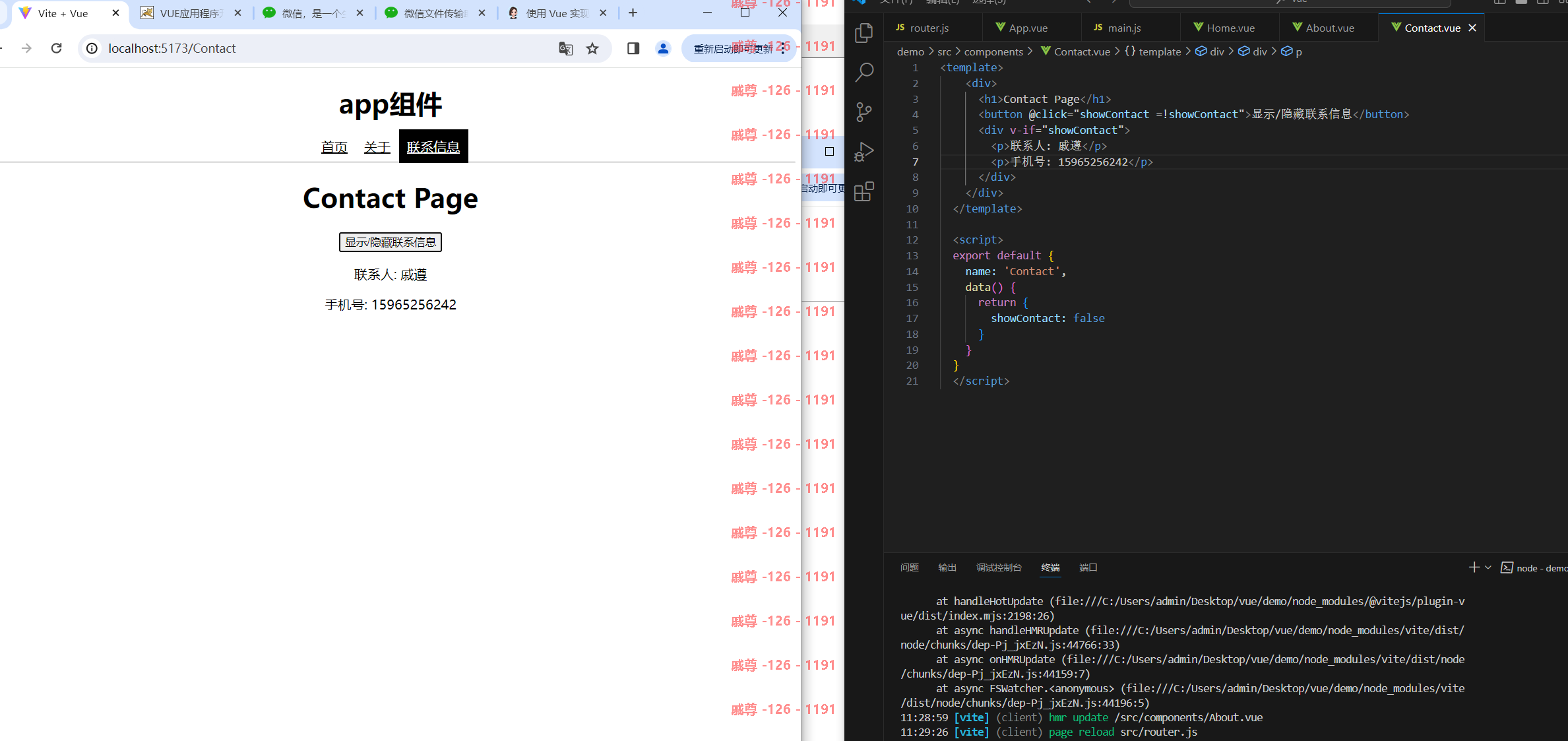Switch to 微信，是一个 browser tab
The height and width of the screenshot is (741, 1568).
313,13
